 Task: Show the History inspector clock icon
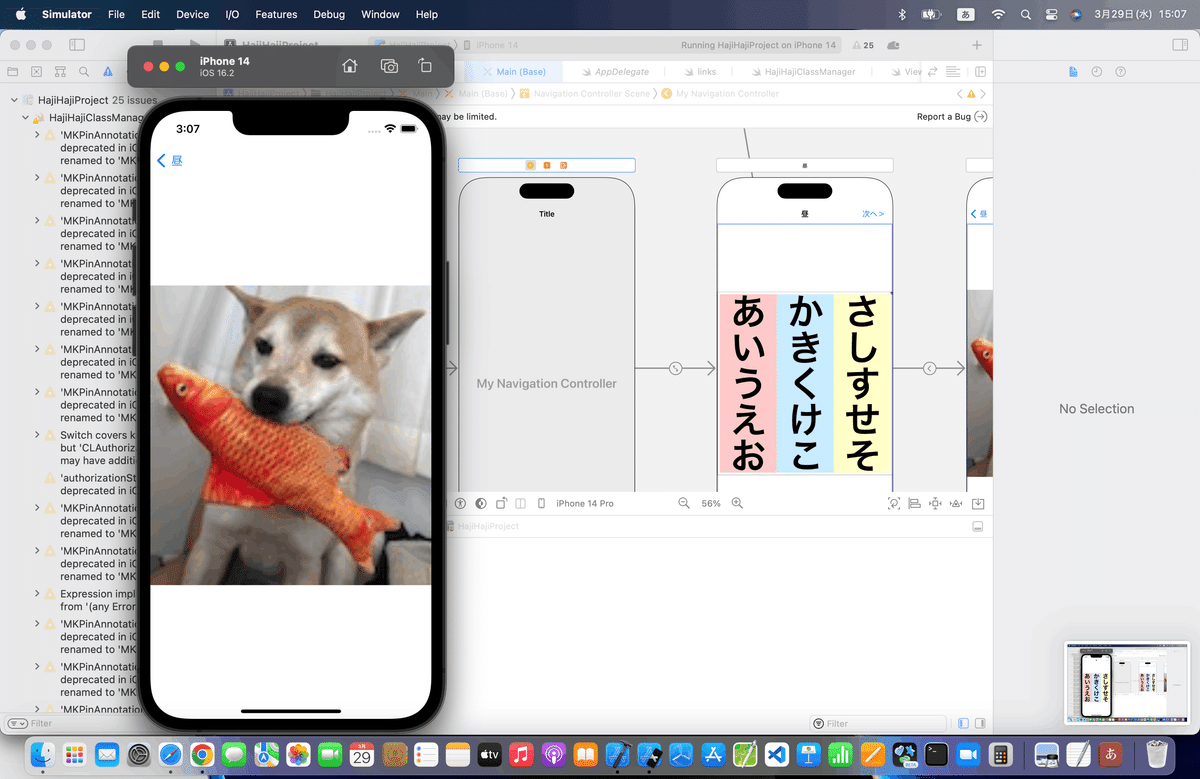click(1097, 72)
